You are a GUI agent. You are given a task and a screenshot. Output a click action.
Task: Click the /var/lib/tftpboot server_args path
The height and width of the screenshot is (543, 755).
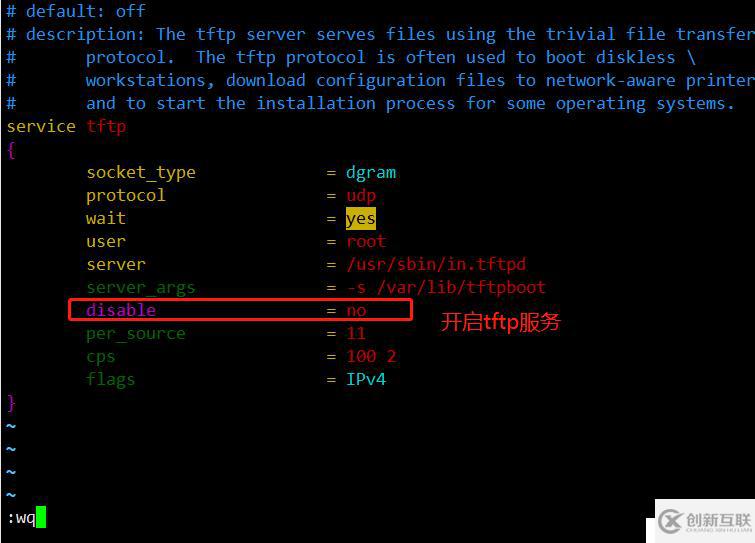click(461, 287)
